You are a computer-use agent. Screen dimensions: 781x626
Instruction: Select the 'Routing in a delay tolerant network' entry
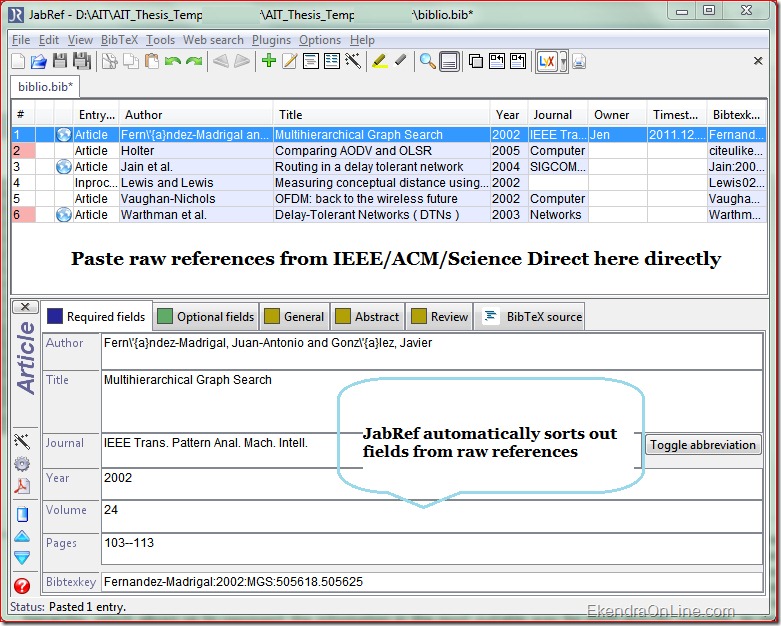coord(389,166)
